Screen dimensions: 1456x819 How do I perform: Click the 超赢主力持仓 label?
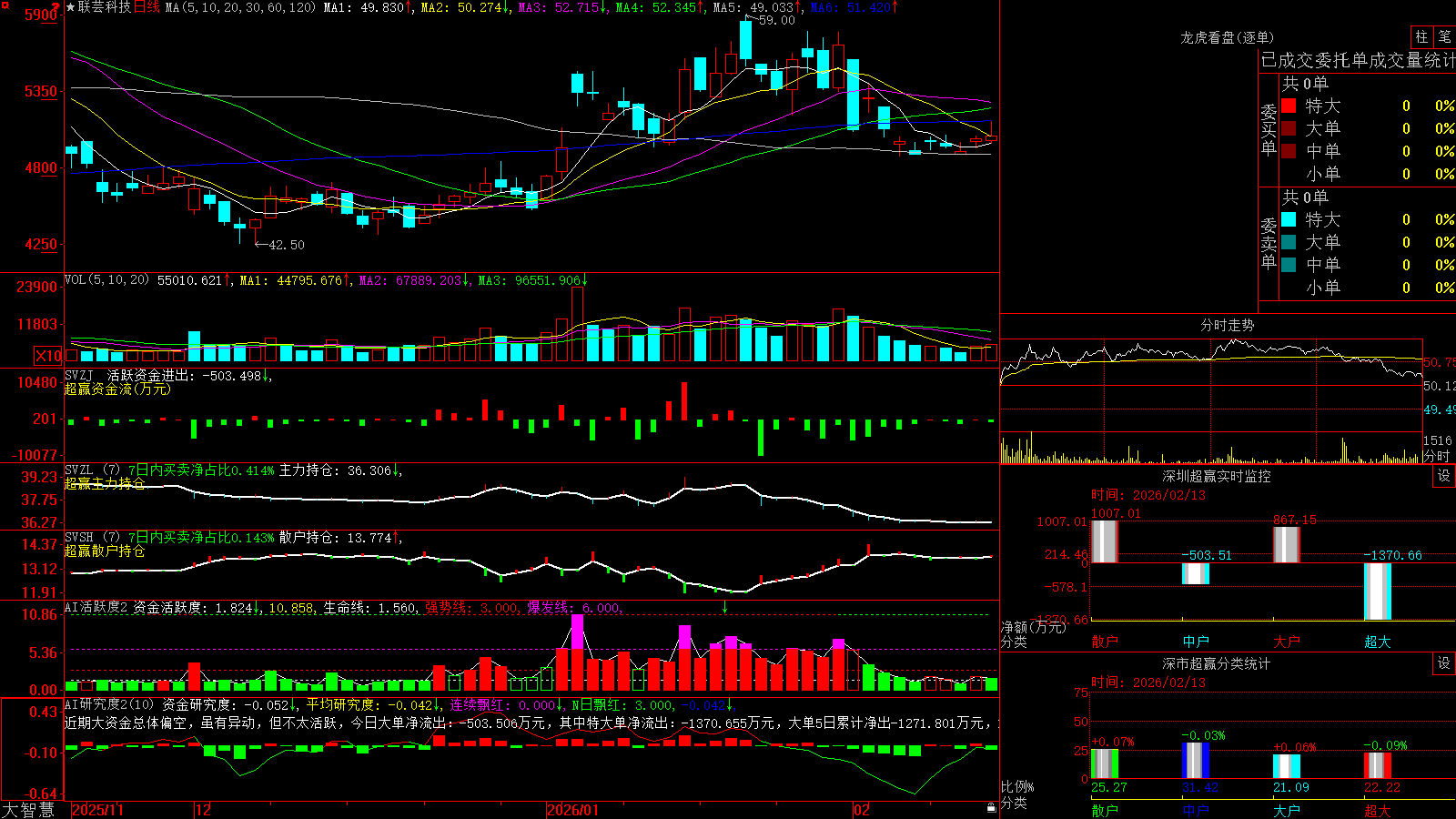(x=105, y=483)
